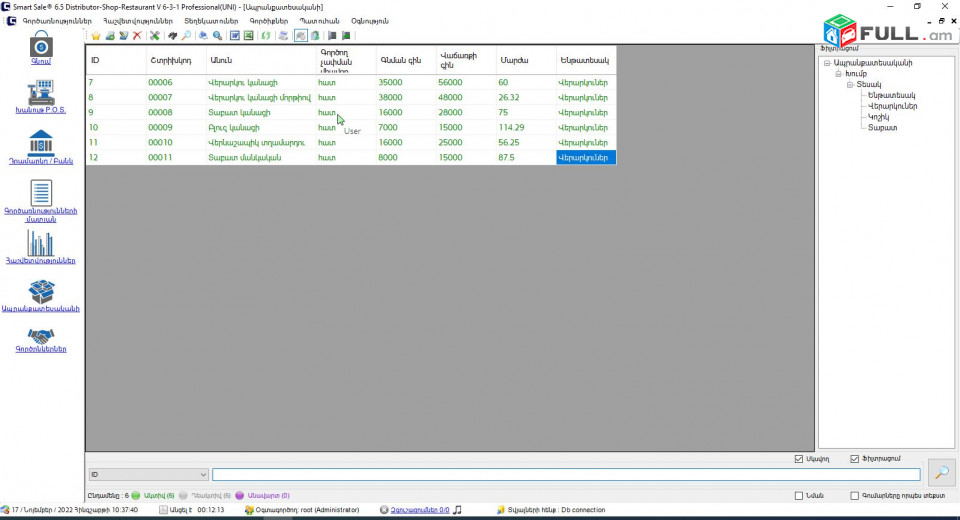960x520 pixels.
Task: Click the crossed tools settings toolbar icon
Action: (155, 36)
